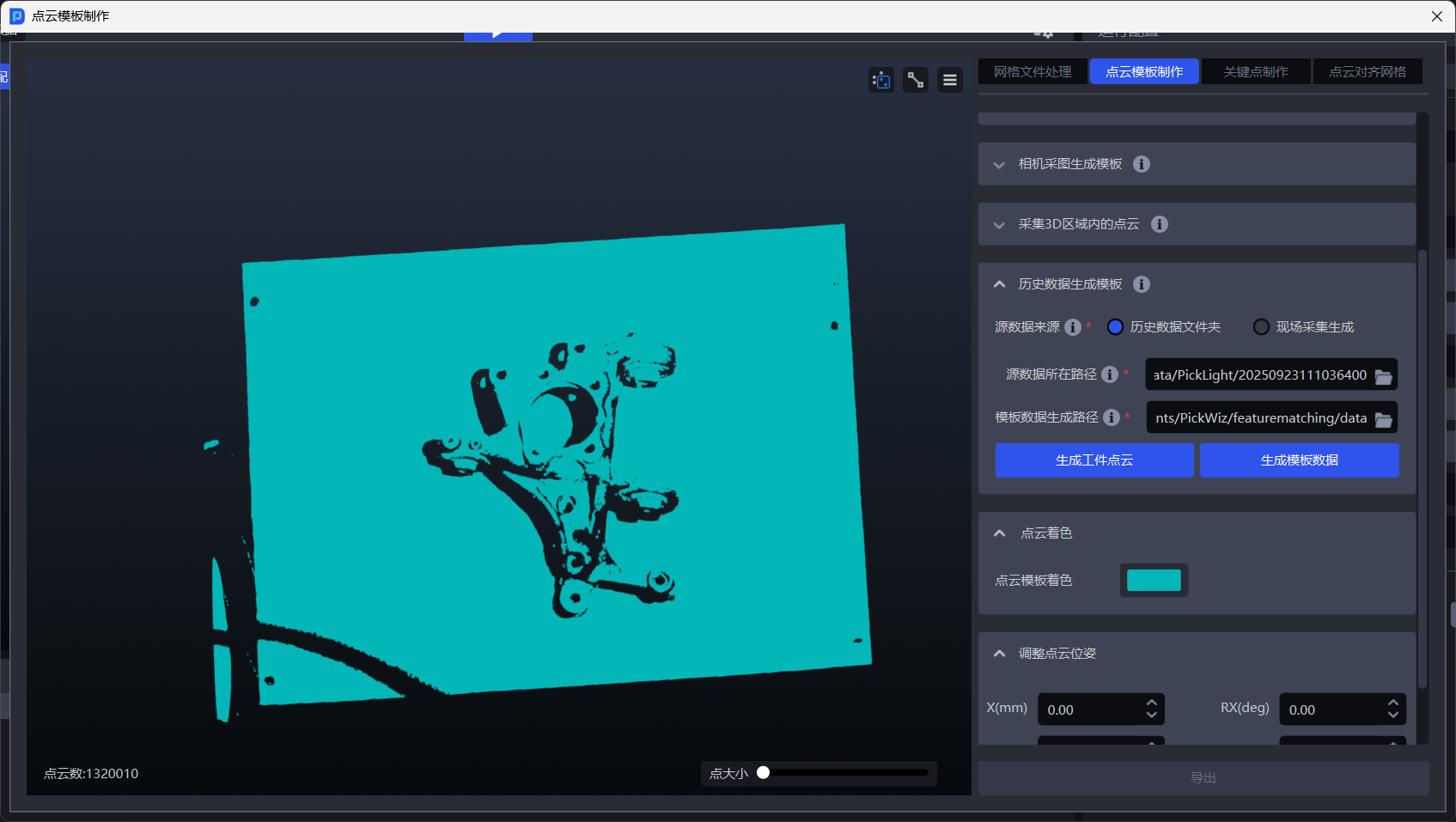Click info icon beside 相机采图生成模板

[x=1142, y=164]
